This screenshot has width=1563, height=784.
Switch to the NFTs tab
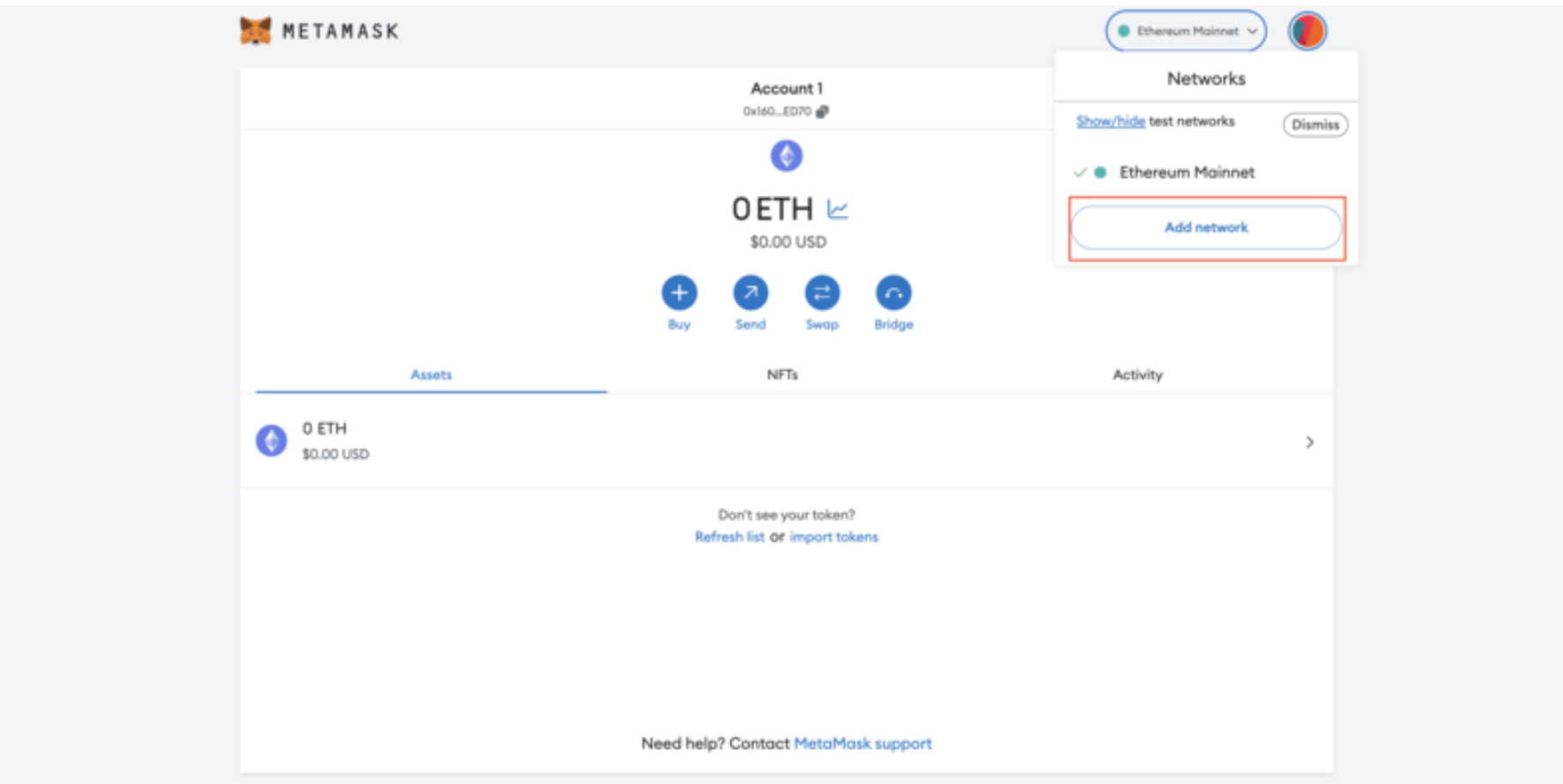pos(782,374)
